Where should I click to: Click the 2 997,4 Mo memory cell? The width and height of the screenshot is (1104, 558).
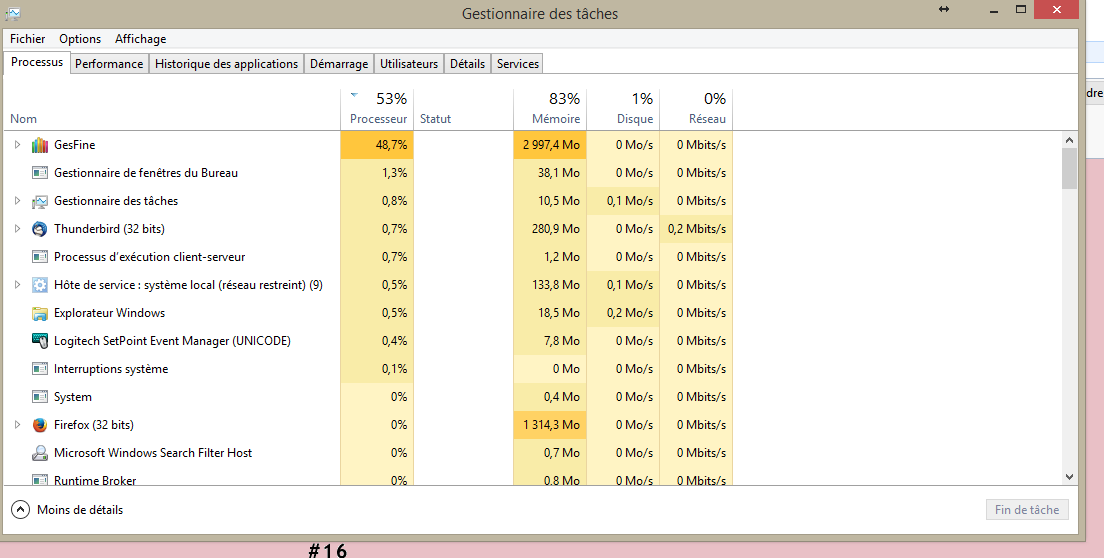(x=550, y=145)
